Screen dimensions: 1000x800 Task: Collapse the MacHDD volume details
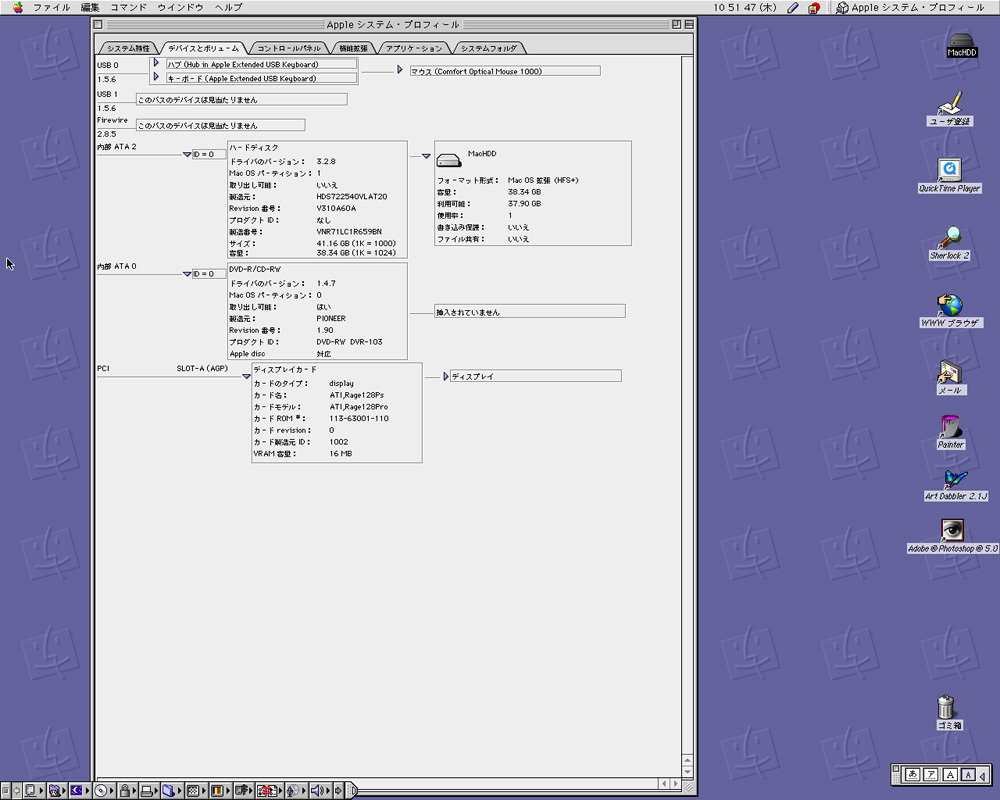pos(426,156)
